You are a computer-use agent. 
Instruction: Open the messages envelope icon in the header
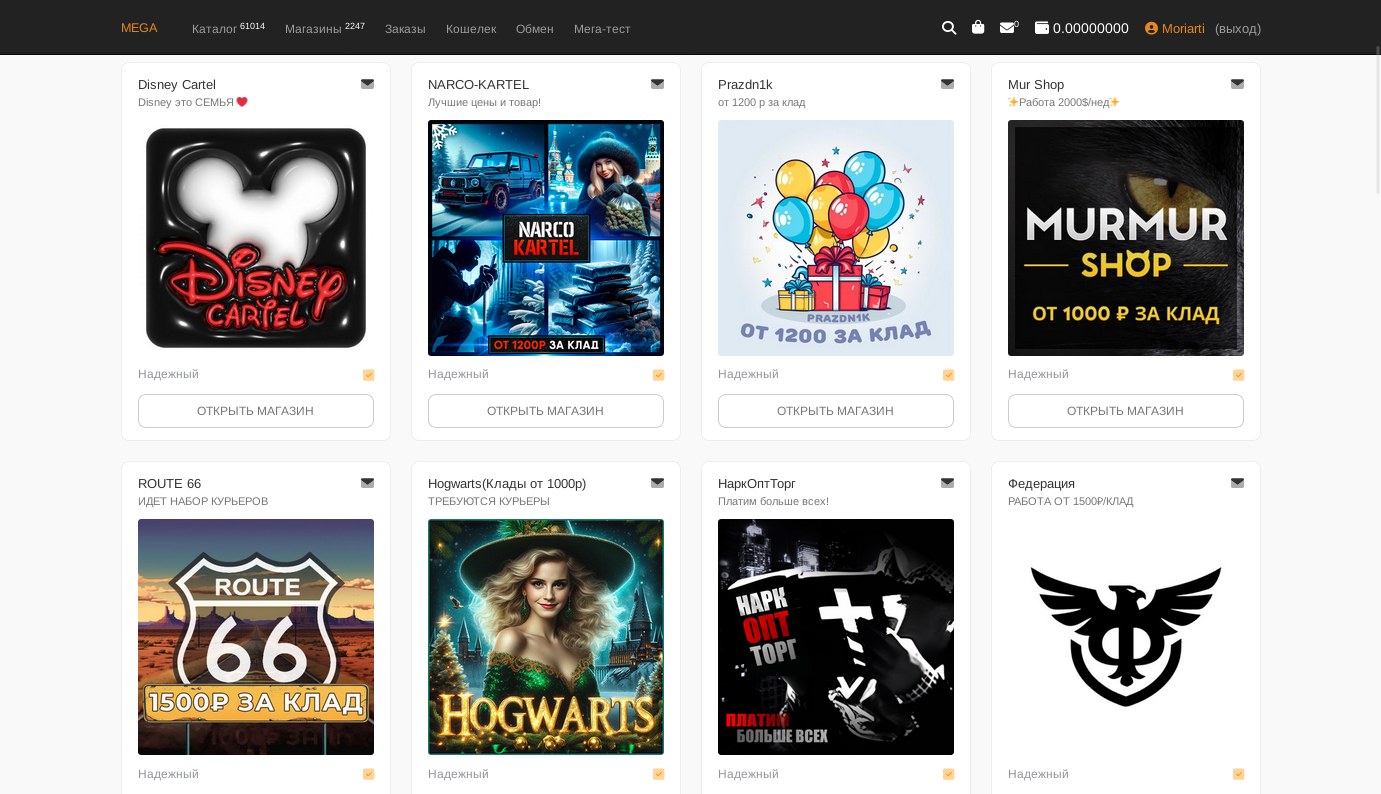click(1007, 28)
